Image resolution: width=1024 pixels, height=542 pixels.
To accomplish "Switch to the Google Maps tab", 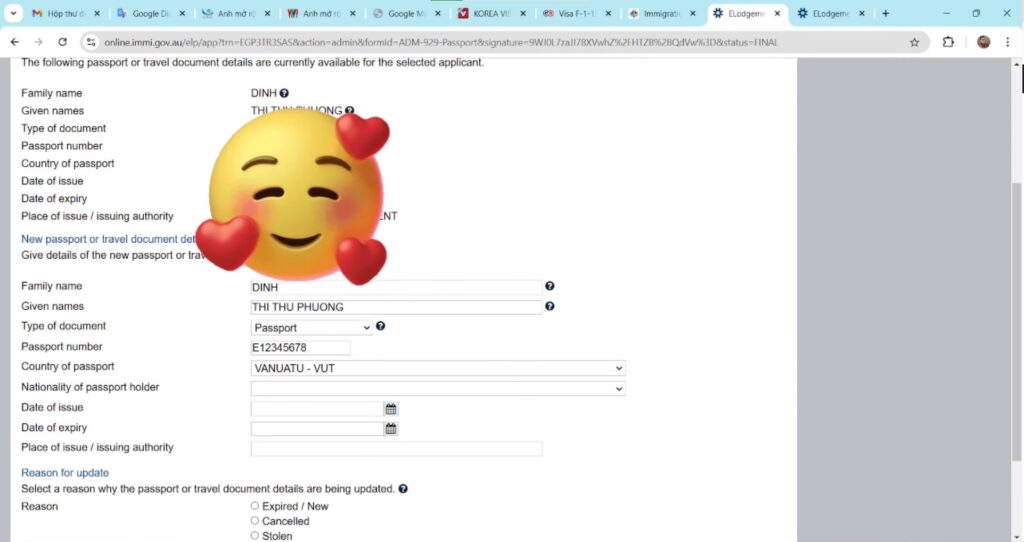I will tap(406, 14).
